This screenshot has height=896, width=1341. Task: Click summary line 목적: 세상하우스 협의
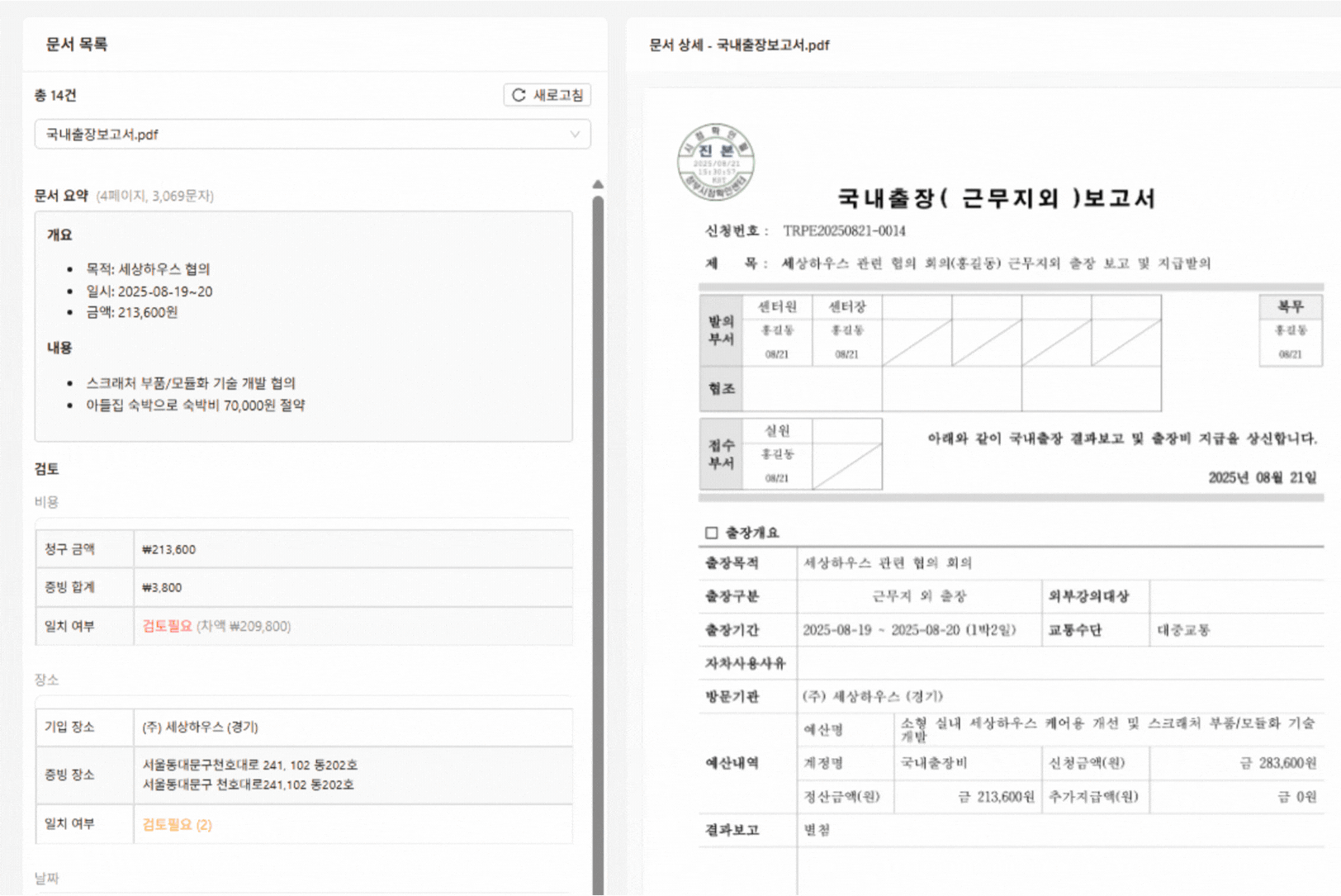[148, 269]
